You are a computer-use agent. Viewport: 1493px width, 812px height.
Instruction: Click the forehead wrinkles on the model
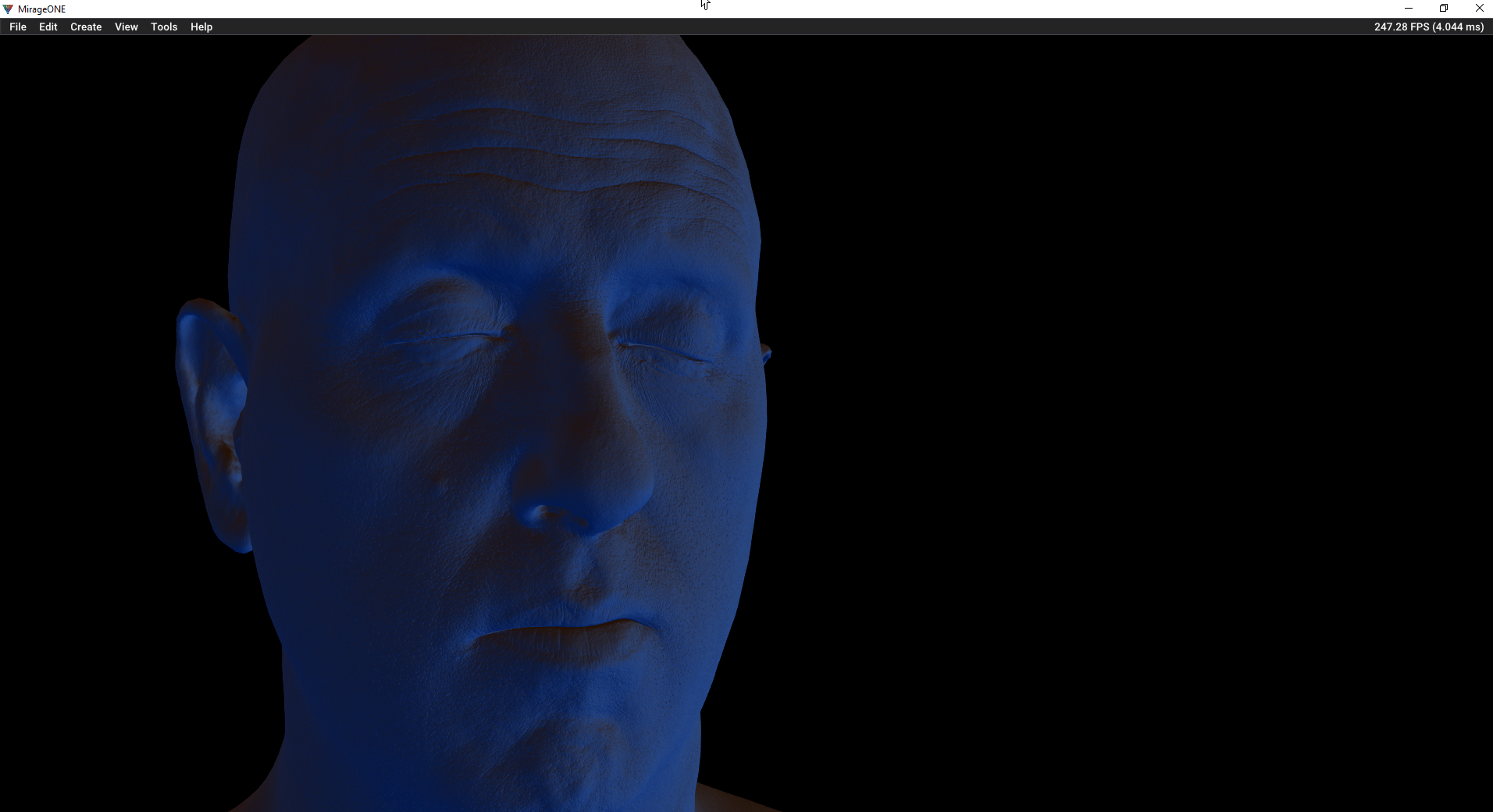pyautogui.click(x=547, y=148)
